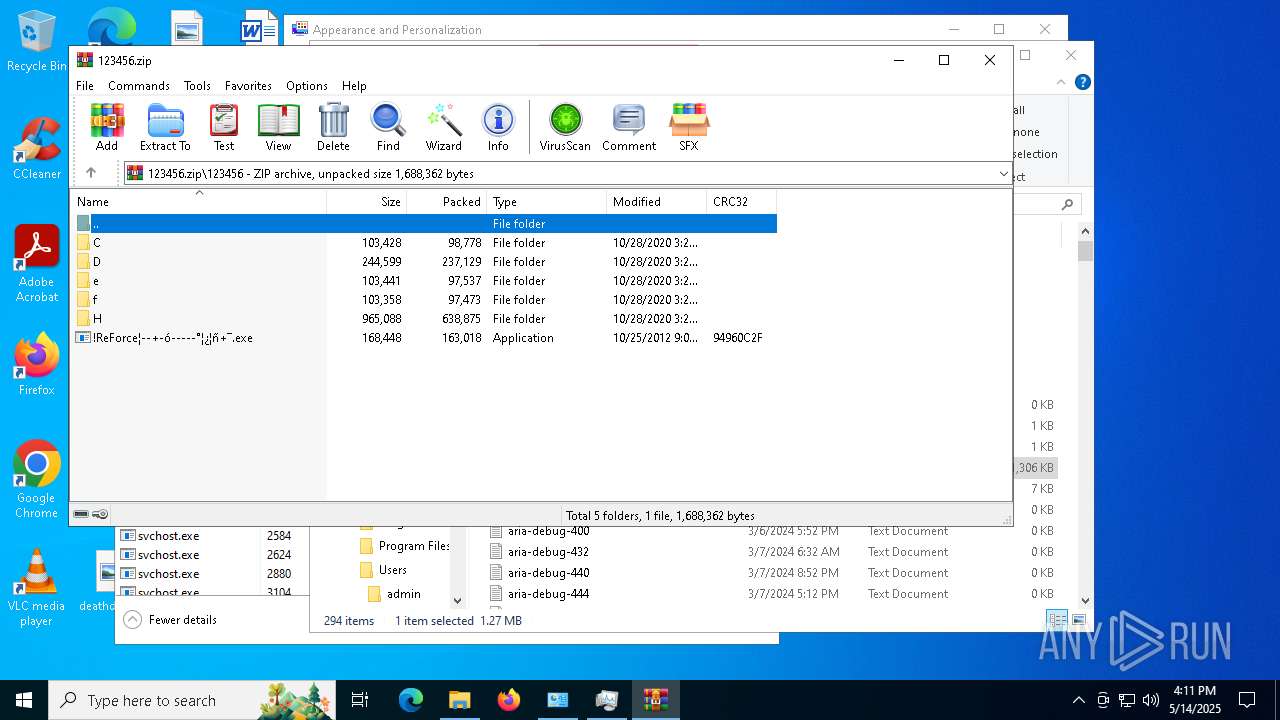
Task: Select folder f in the archive list
Action: [425, 300]
